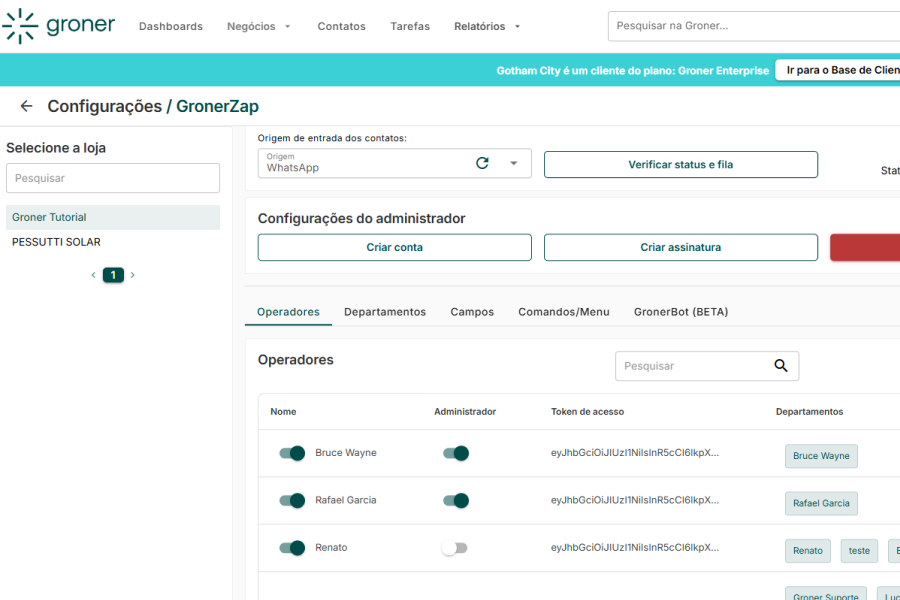
Task: Turn off Rafael Garcia administrator toggle
Action: (456, 500)
